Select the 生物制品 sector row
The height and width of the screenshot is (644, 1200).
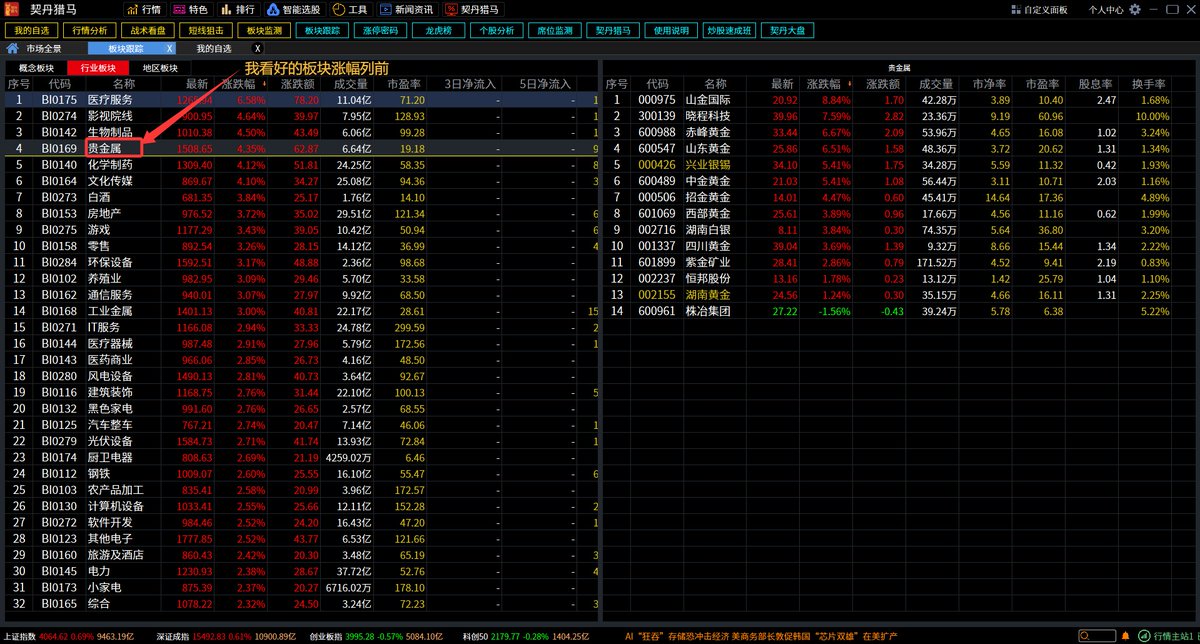300,132
